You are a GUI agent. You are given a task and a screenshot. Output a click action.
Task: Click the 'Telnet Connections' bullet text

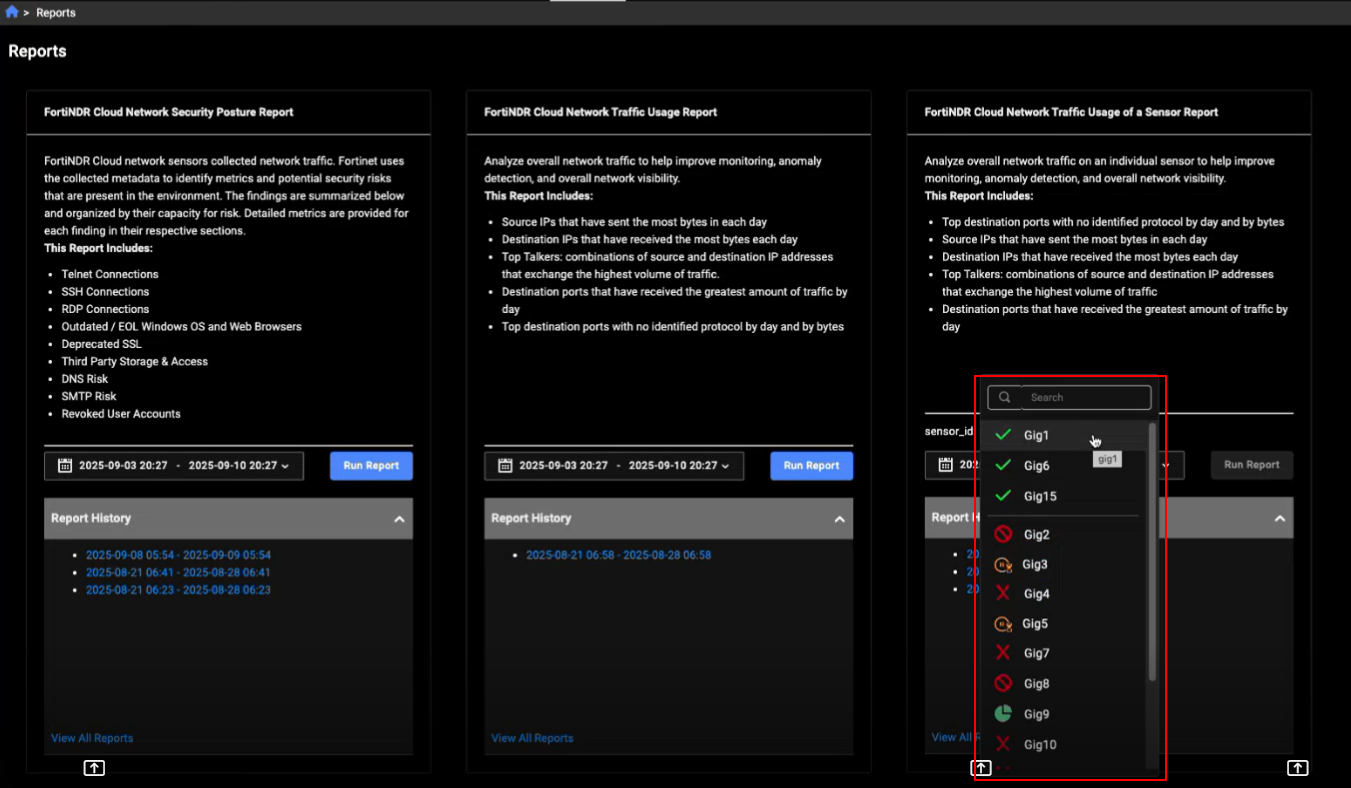pyautogui.click(x=110, y=274)
